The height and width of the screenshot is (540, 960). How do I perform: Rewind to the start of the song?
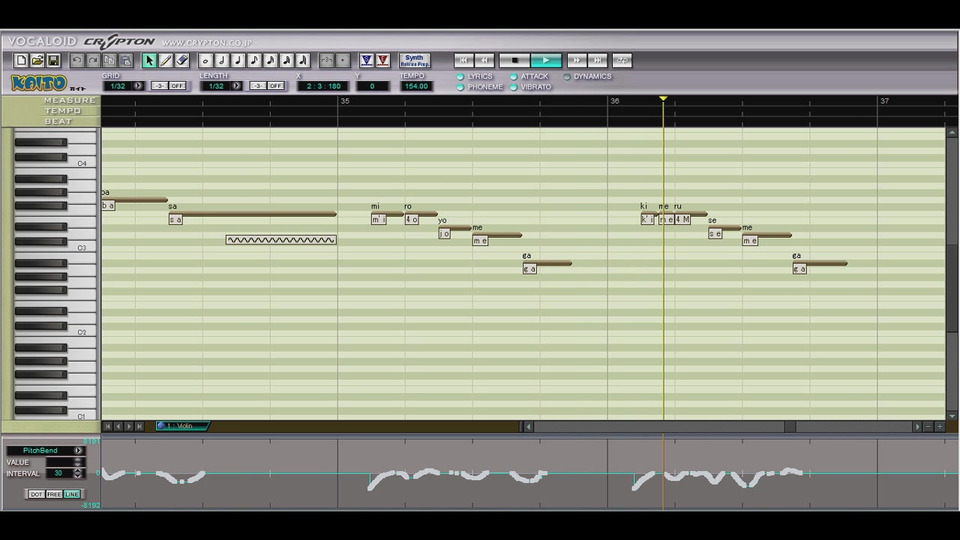tap(463, 60)
